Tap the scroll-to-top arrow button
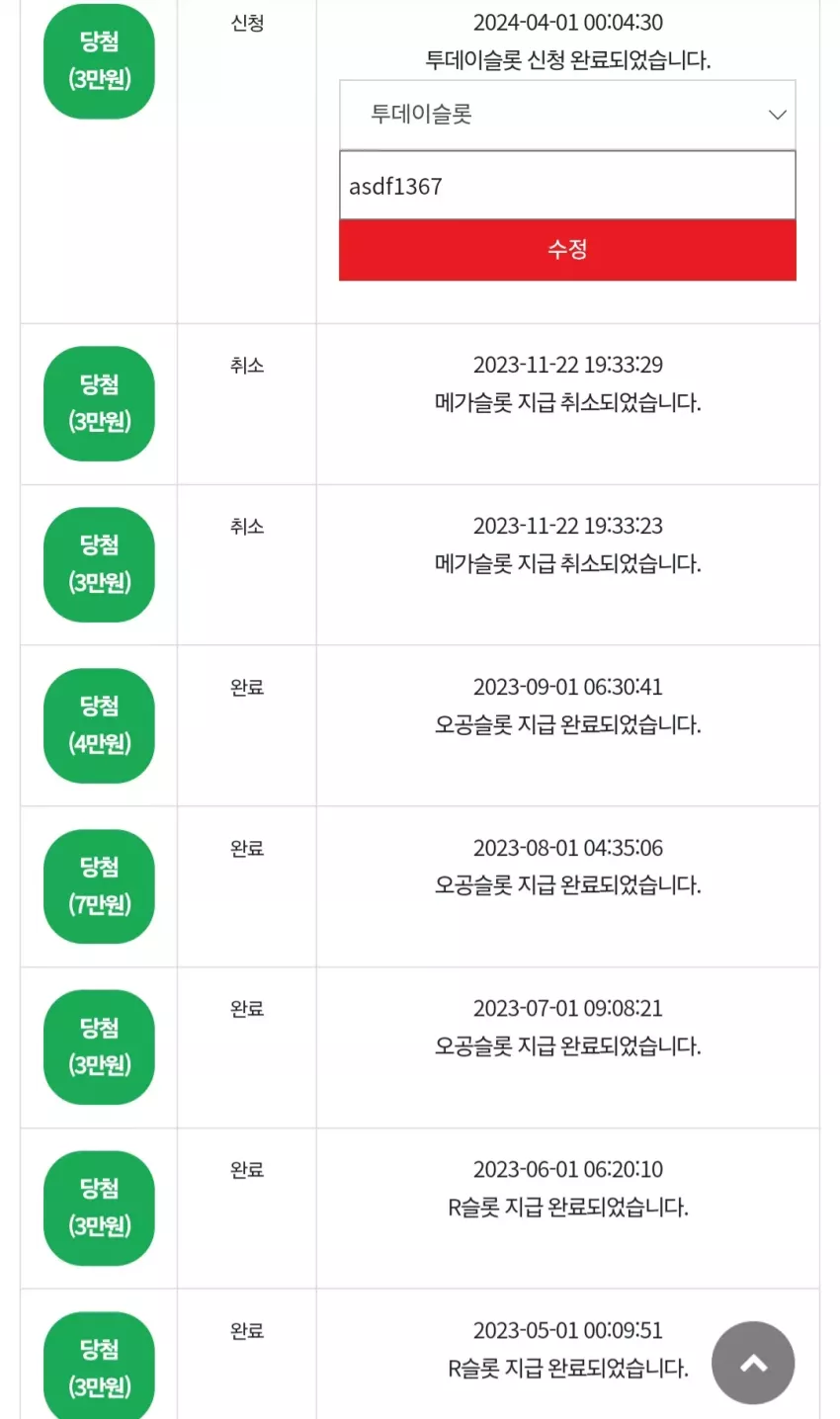 click(x=753, y=1363)
